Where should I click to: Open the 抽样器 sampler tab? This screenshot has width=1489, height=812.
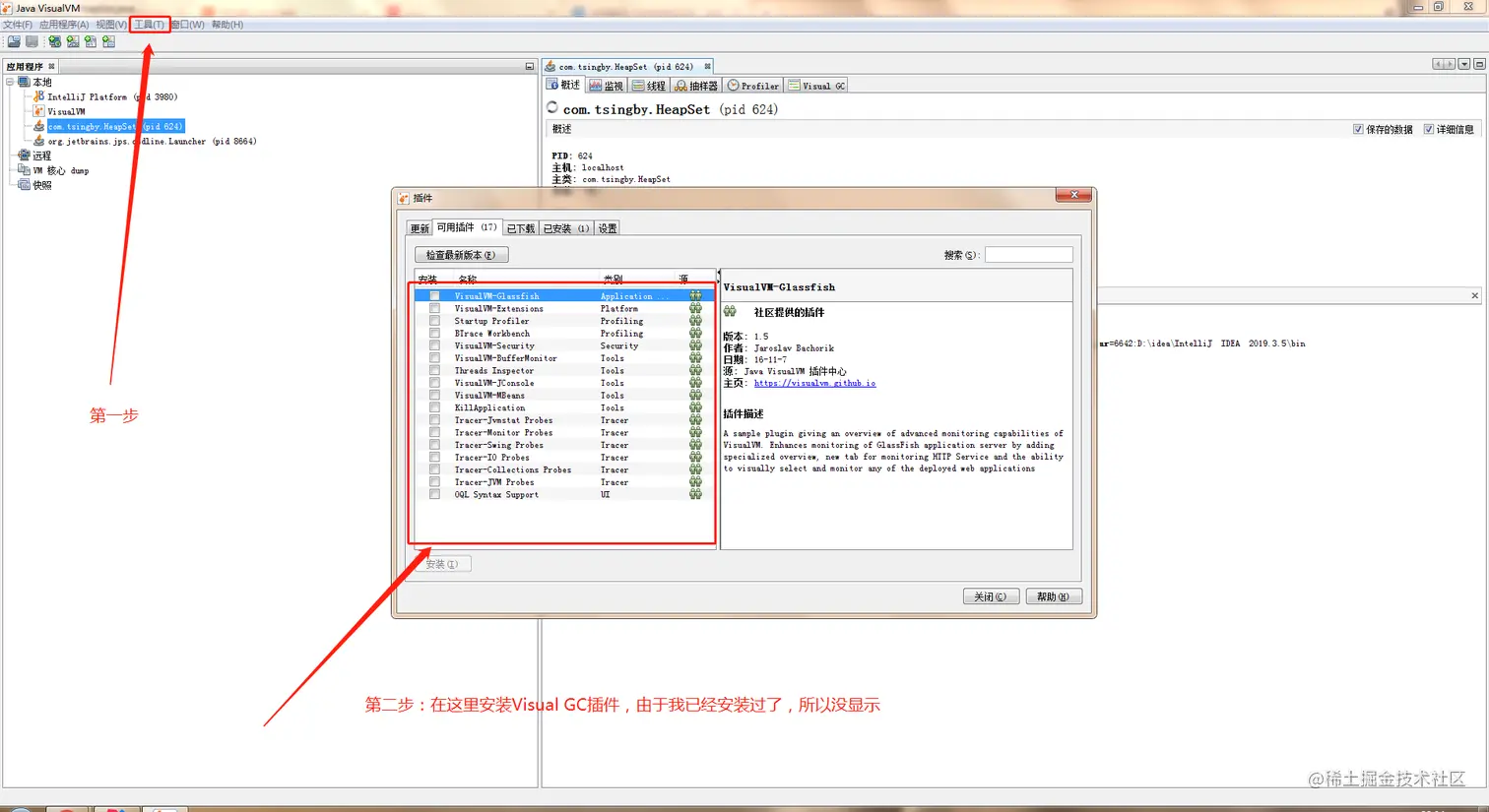tap(696, 86)
